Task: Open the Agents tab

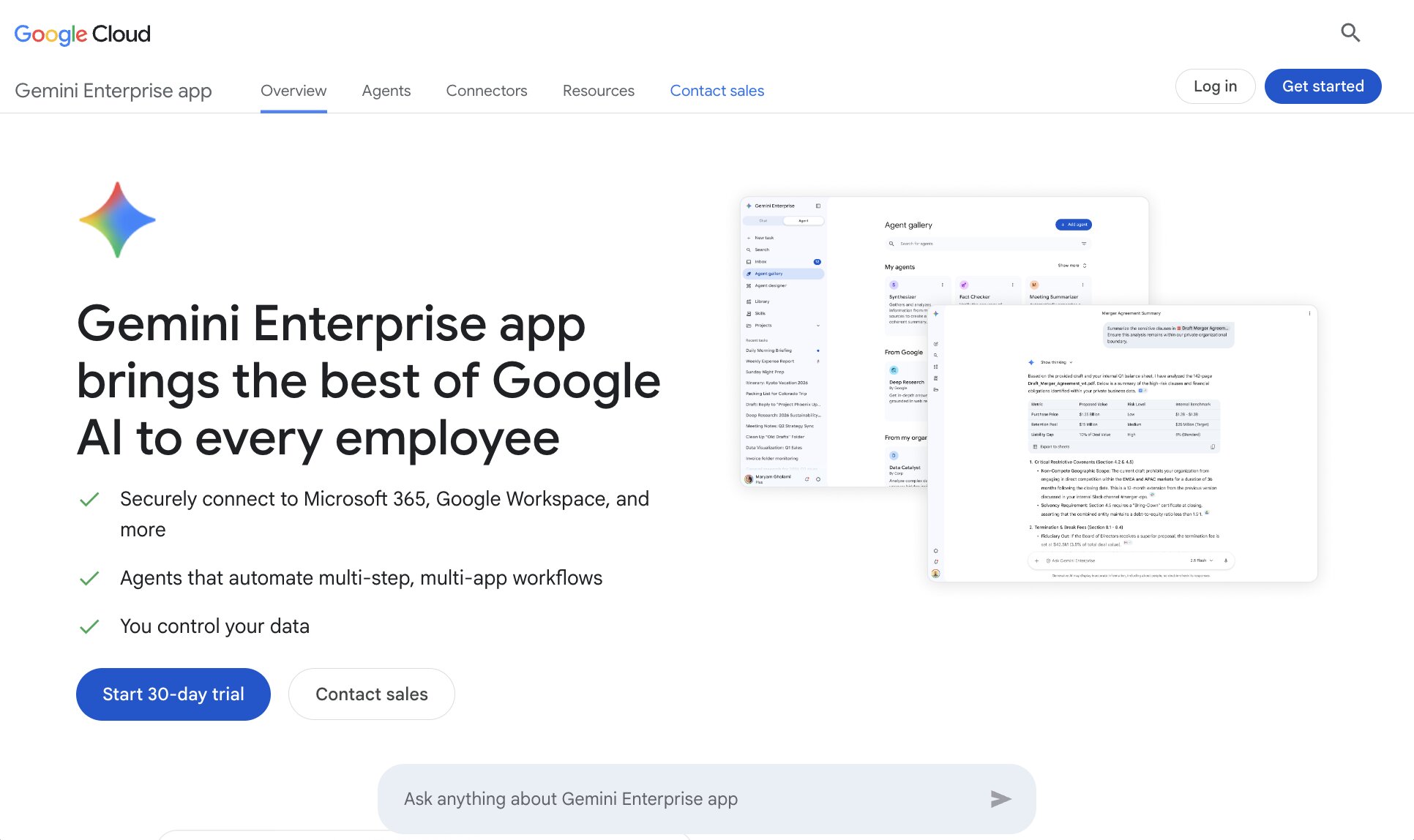Action: [386, 91]
